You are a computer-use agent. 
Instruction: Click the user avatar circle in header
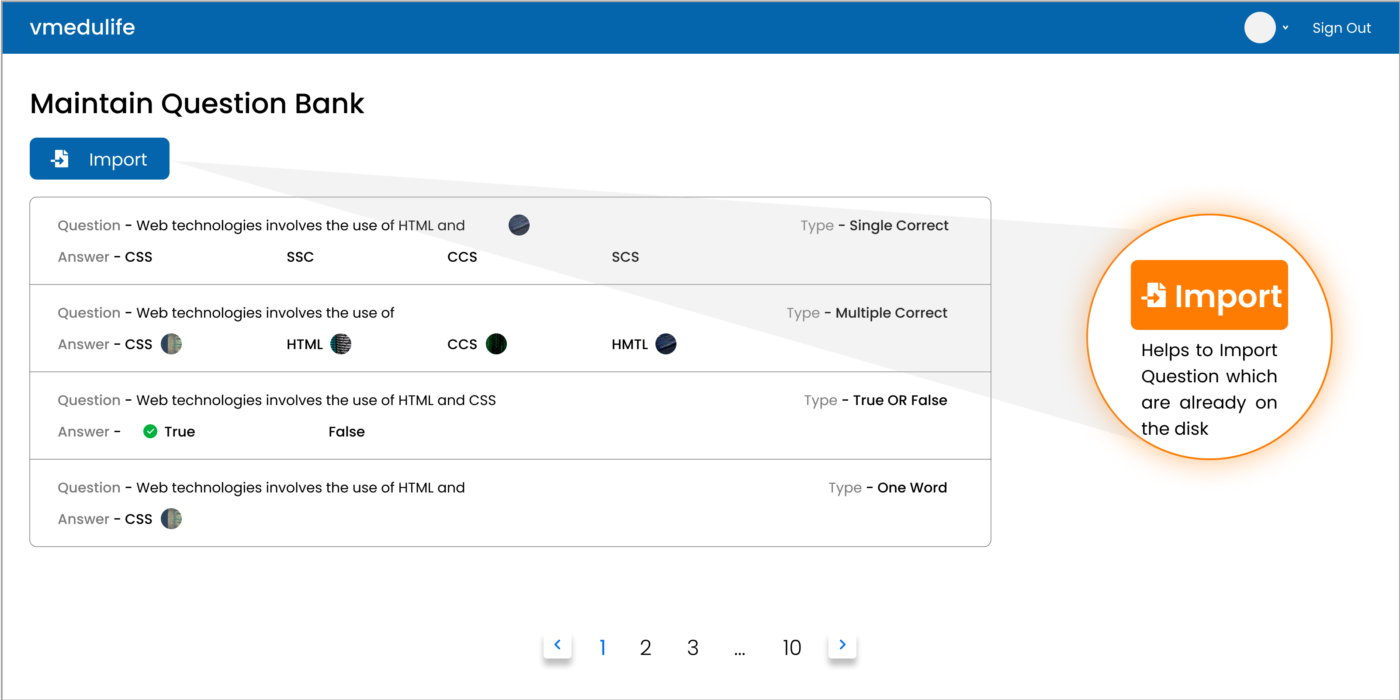pos(1259,28)
